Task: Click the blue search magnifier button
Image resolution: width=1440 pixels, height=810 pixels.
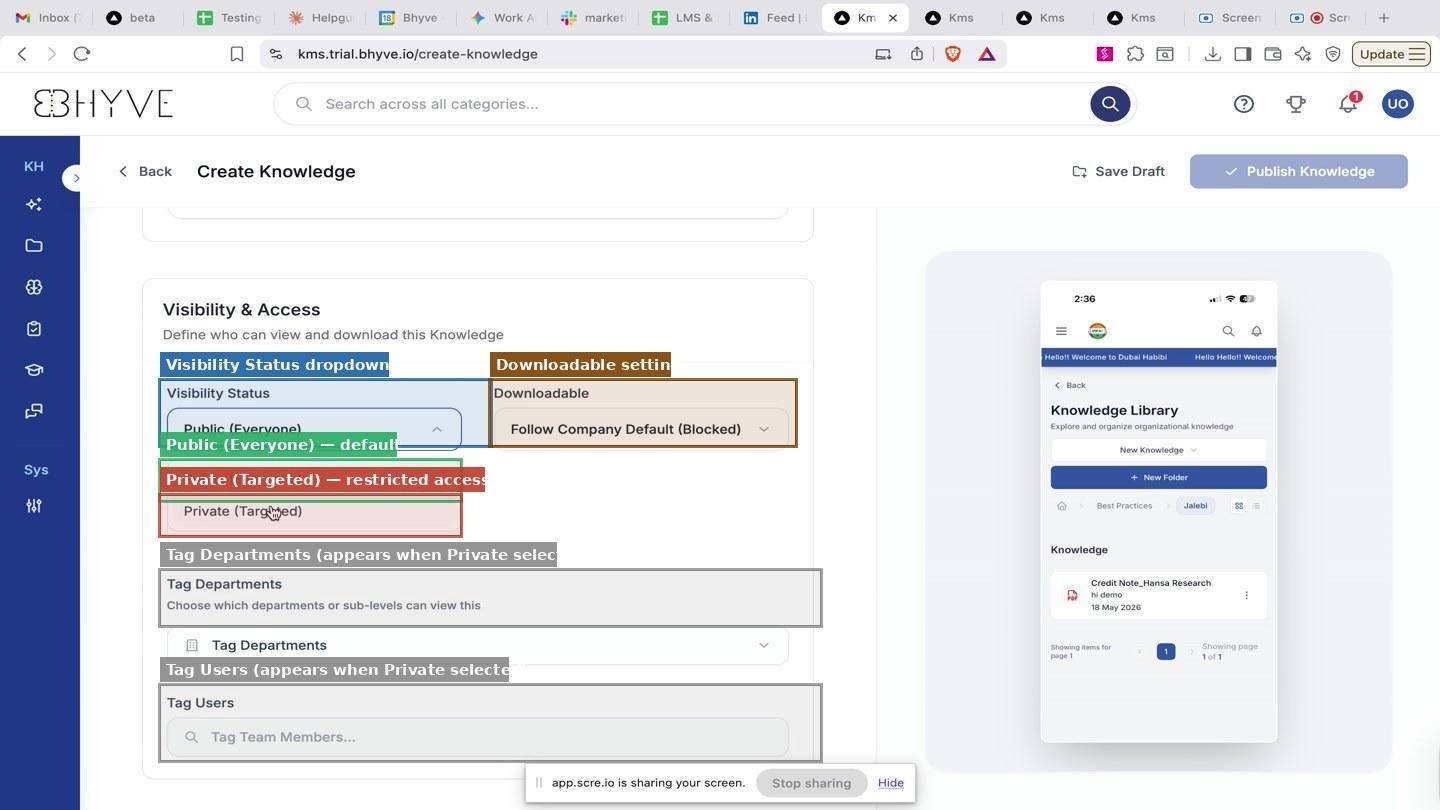Action: pos(1110,104)
